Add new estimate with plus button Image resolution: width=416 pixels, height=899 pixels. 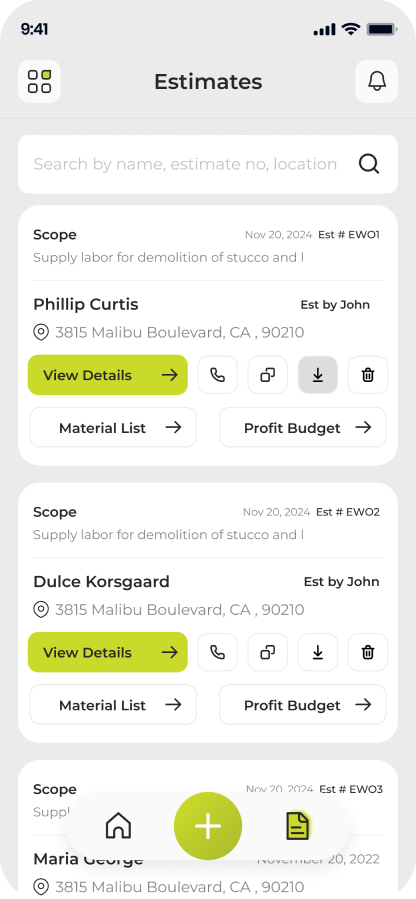pos(208,826)
